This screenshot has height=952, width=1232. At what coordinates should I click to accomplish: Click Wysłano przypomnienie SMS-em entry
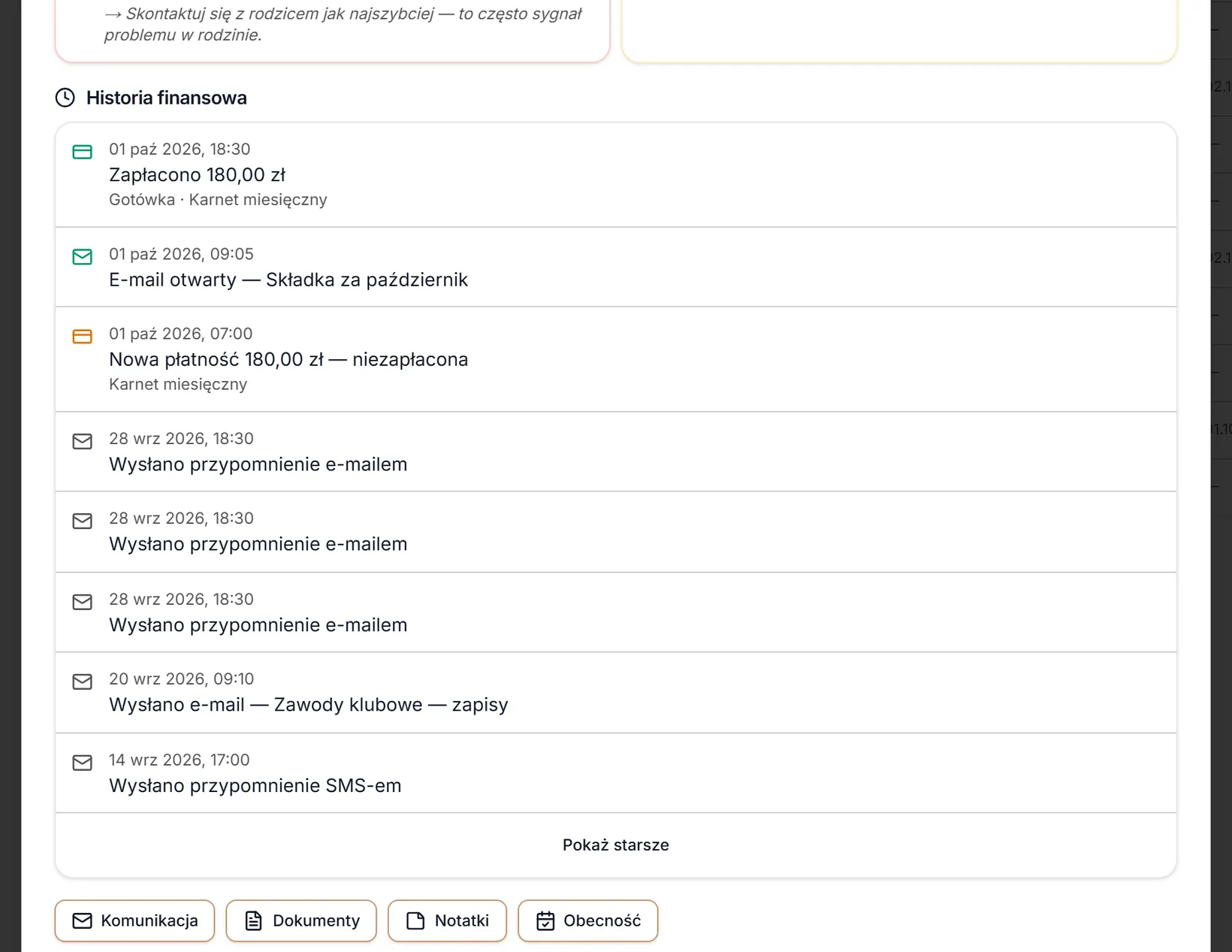point(255,786)
